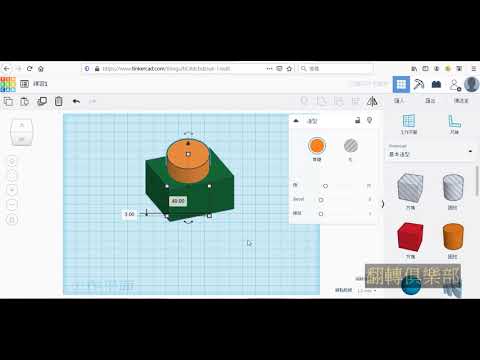480x360 pixels.
Task: Click the browser Home button
Action: coord(41,69)
